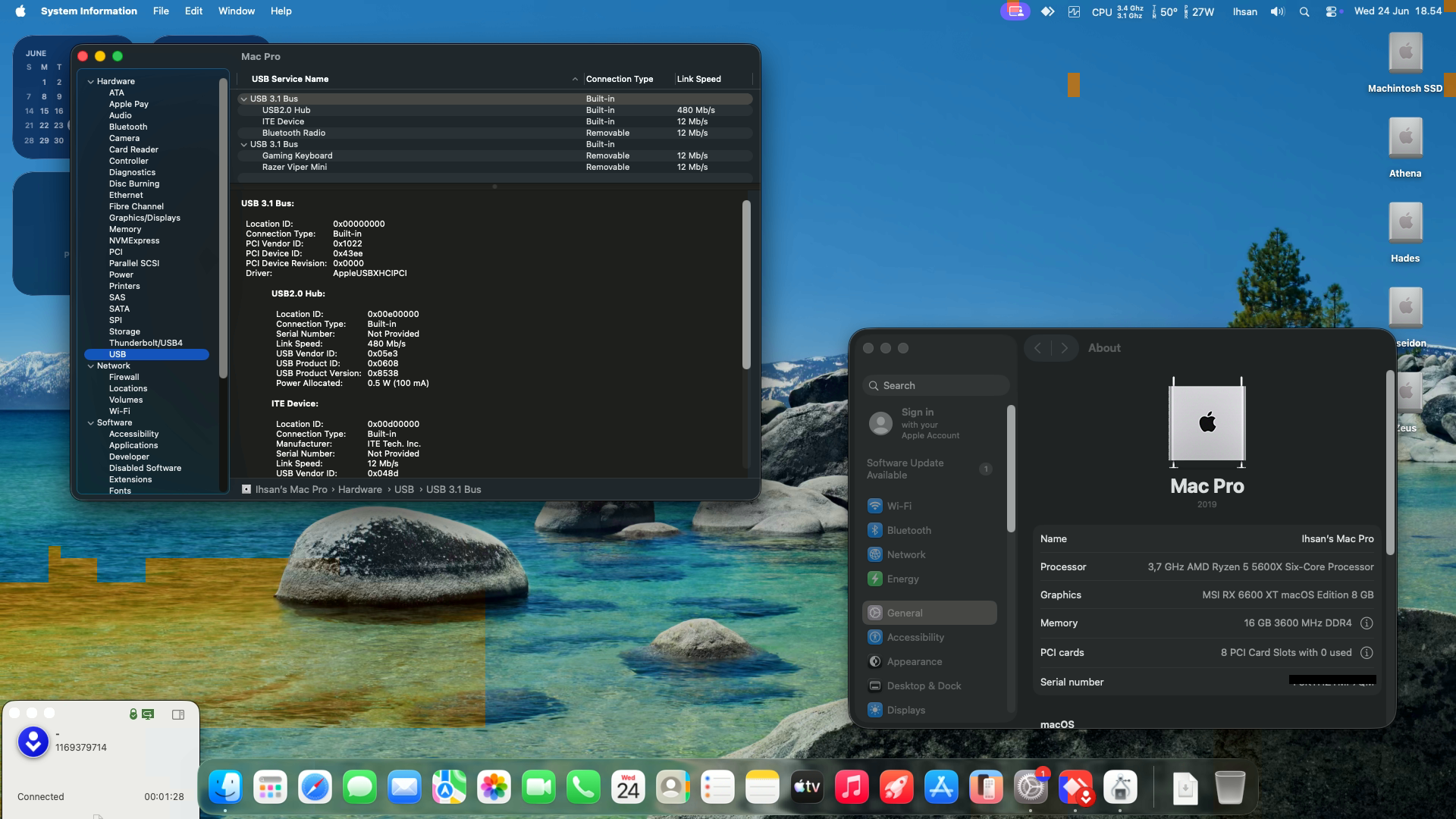Open Machintosh SSD desktop drive

click(x=1405, y=63)
